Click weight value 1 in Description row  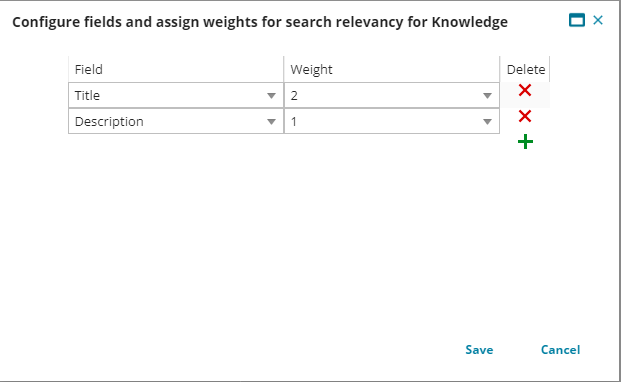coord(294,122)
